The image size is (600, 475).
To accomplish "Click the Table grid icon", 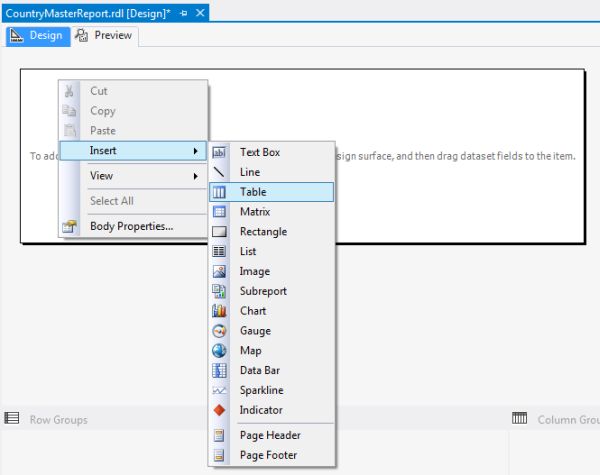I will point(219,192).
